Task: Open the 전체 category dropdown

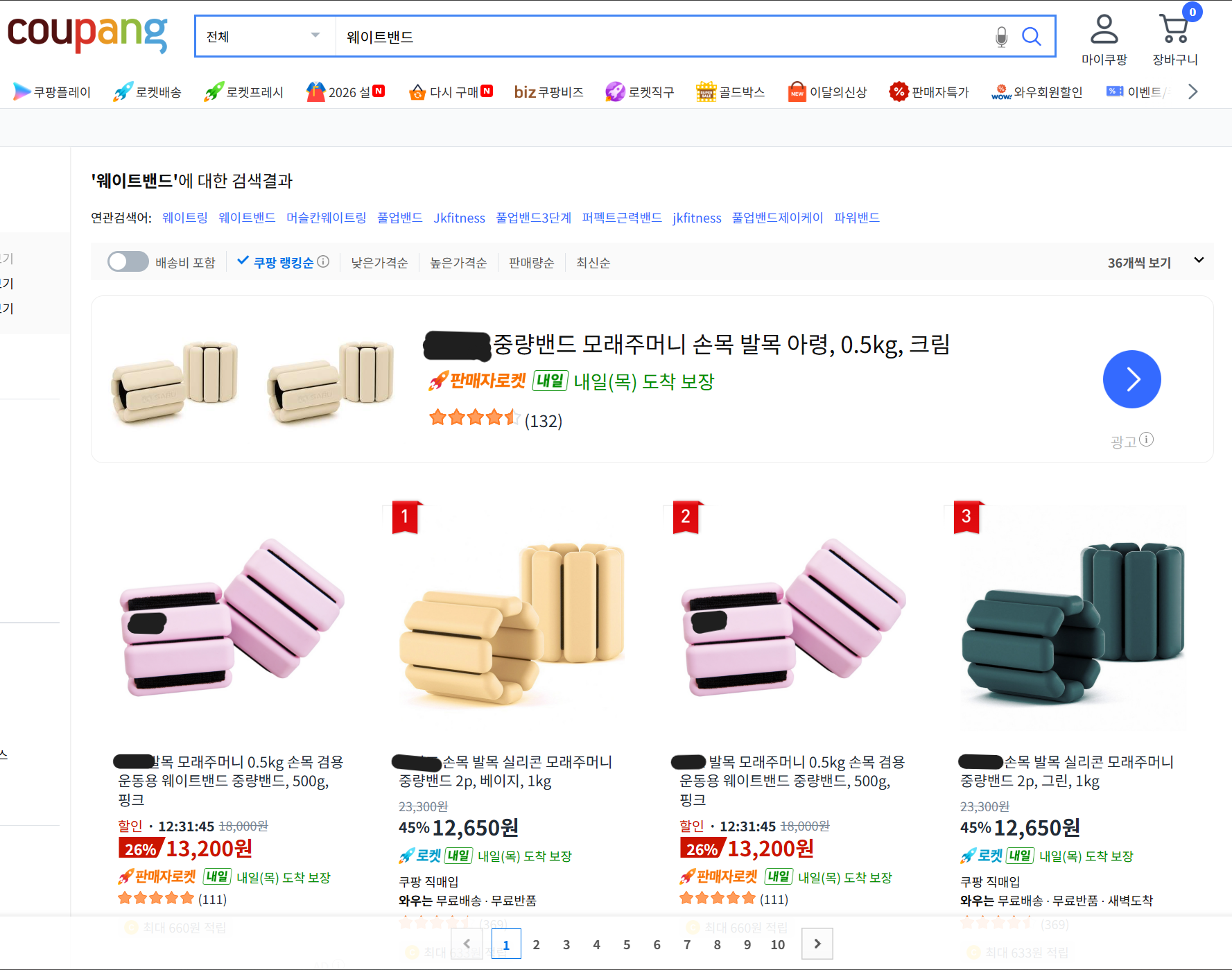Action: [x=263, y=35]
